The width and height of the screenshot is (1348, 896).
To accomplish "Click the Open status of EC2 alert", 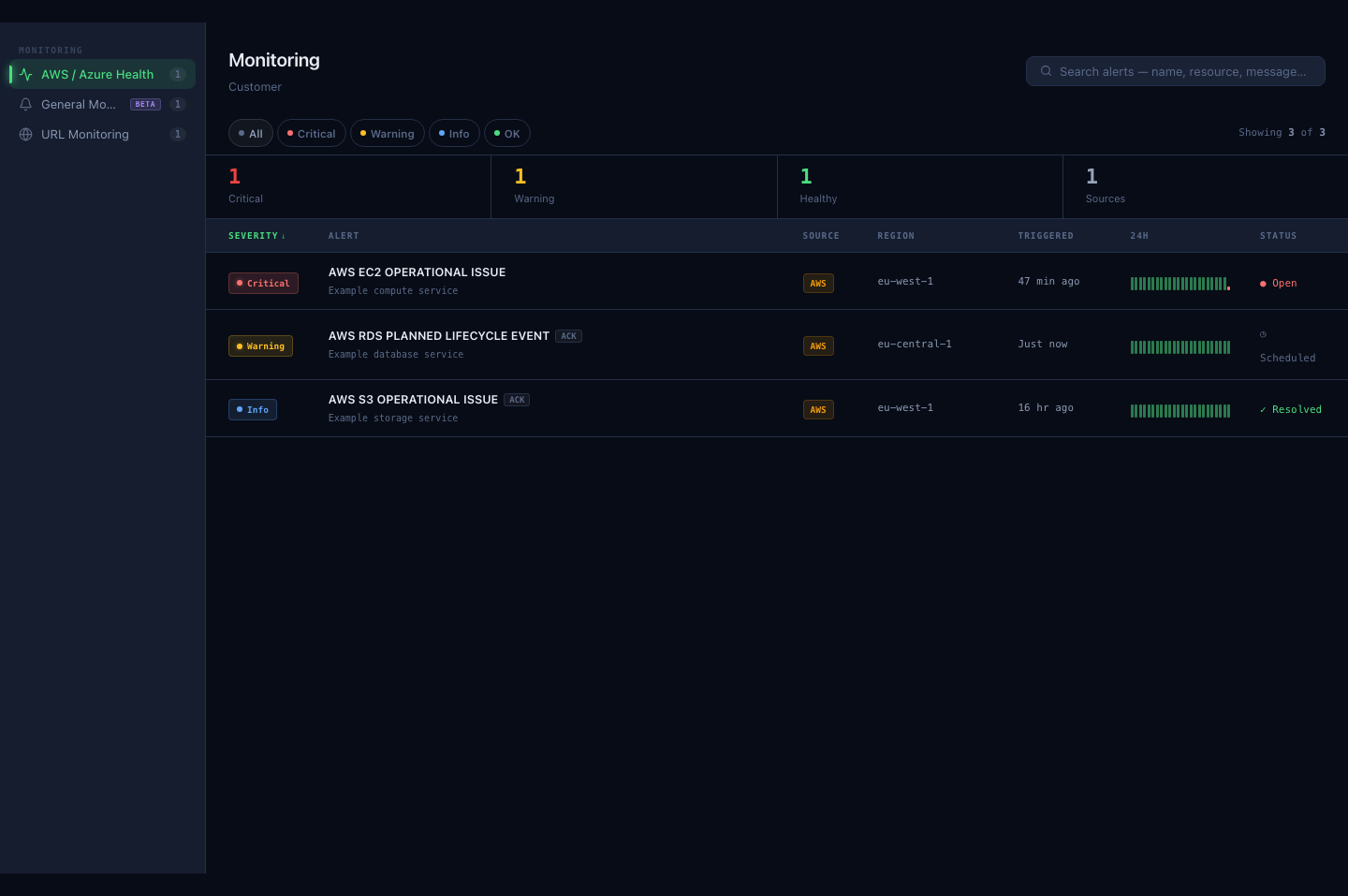I will (1278, 283).
